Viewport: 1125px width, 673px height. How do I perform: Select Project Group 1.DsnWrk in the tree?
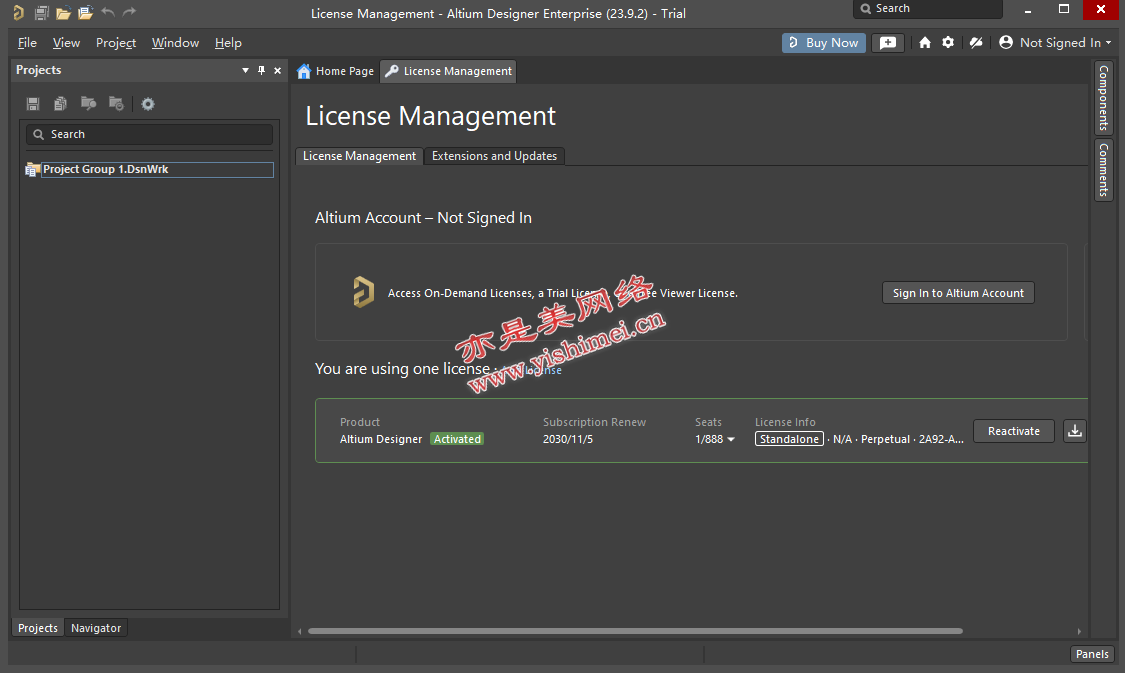click(x=157, y=170)
